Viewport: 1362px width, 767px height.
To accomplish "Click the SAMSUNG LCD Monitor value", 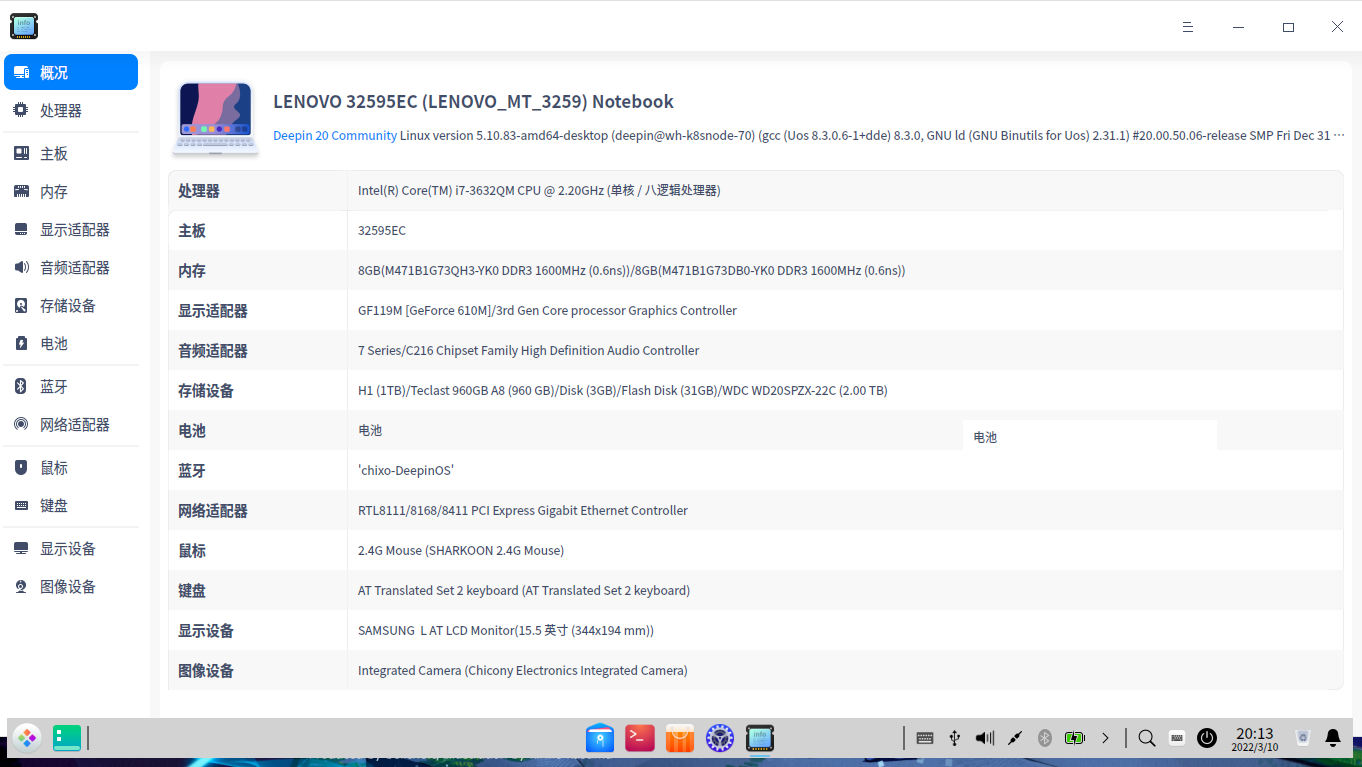I will click(506, 630).
